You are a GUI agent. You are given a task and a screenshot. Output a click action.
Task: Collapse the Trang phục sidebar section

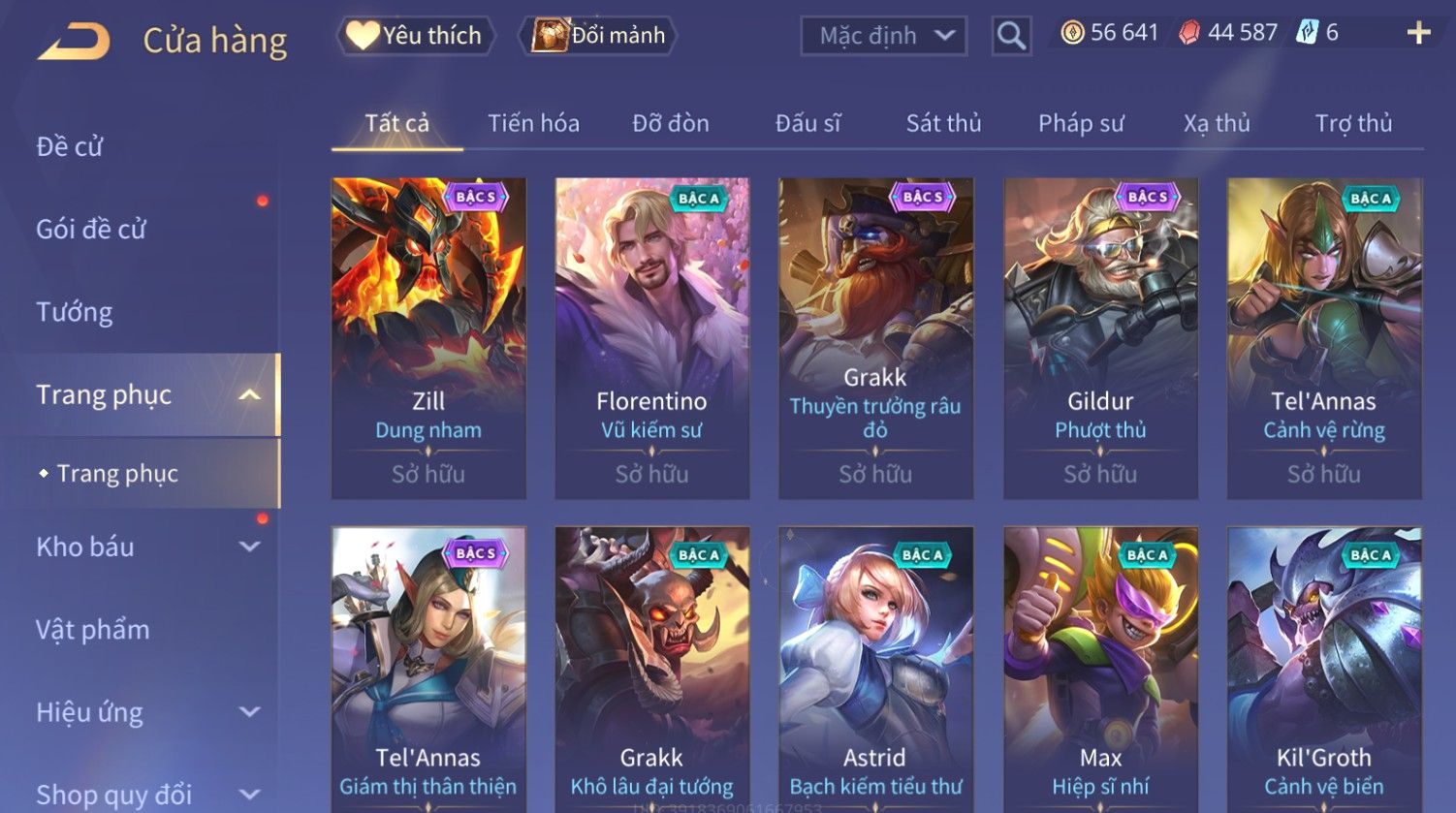pos(249,395)
